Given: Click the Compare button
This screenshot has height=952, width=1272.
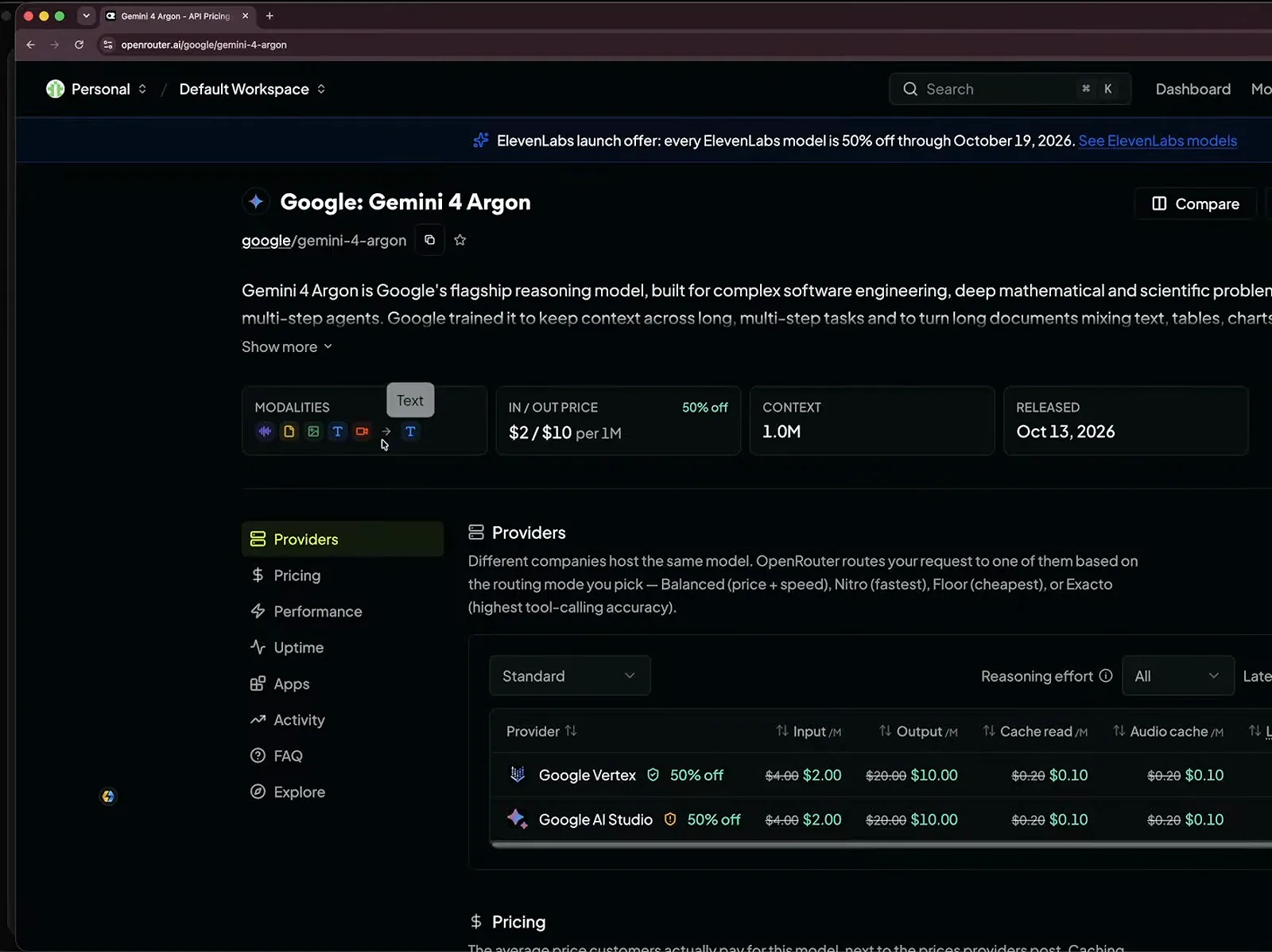Looking at the screenshot, I should [x=1196, y=203].
